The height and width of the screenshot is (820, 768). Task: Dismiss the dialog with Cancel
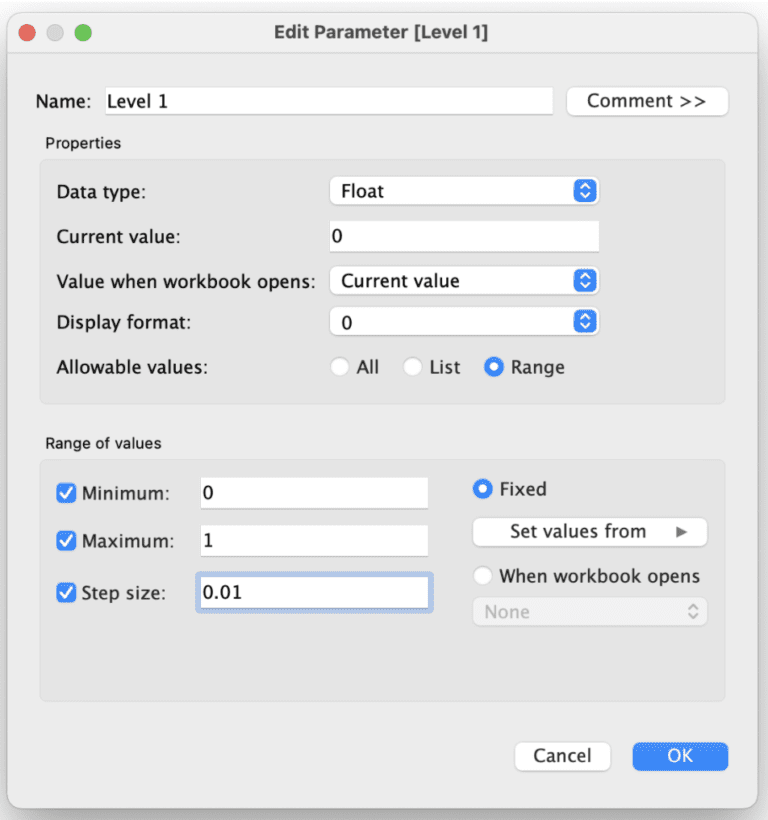pos(562,756)
